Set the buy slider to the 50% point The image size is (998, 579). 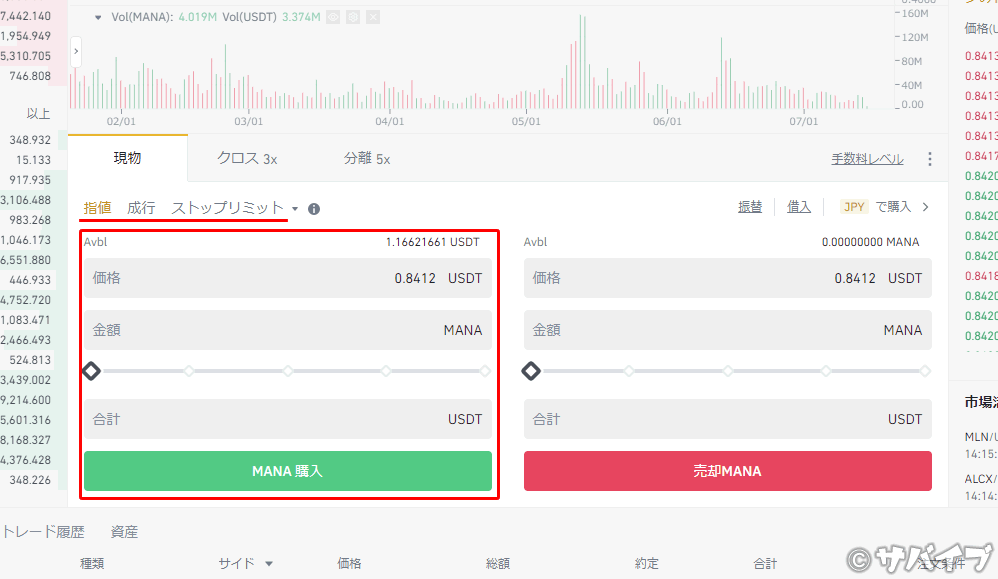288,371
